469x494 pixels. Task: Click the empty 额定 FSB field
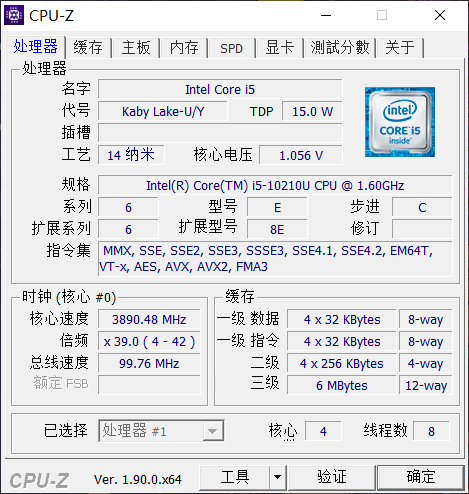[149, 385]
